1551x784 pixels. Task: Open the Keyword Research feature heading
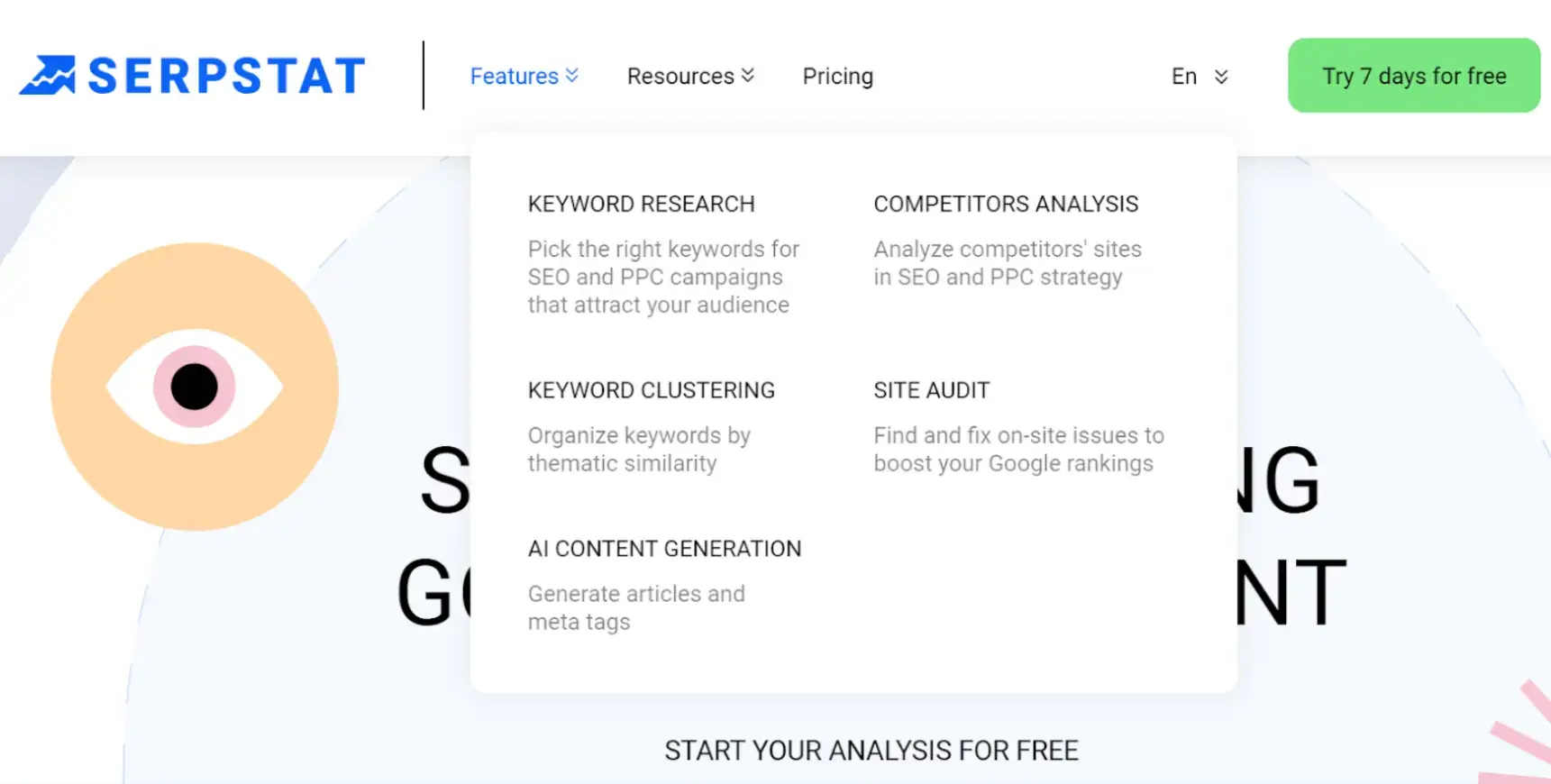(x=641, y=205)
